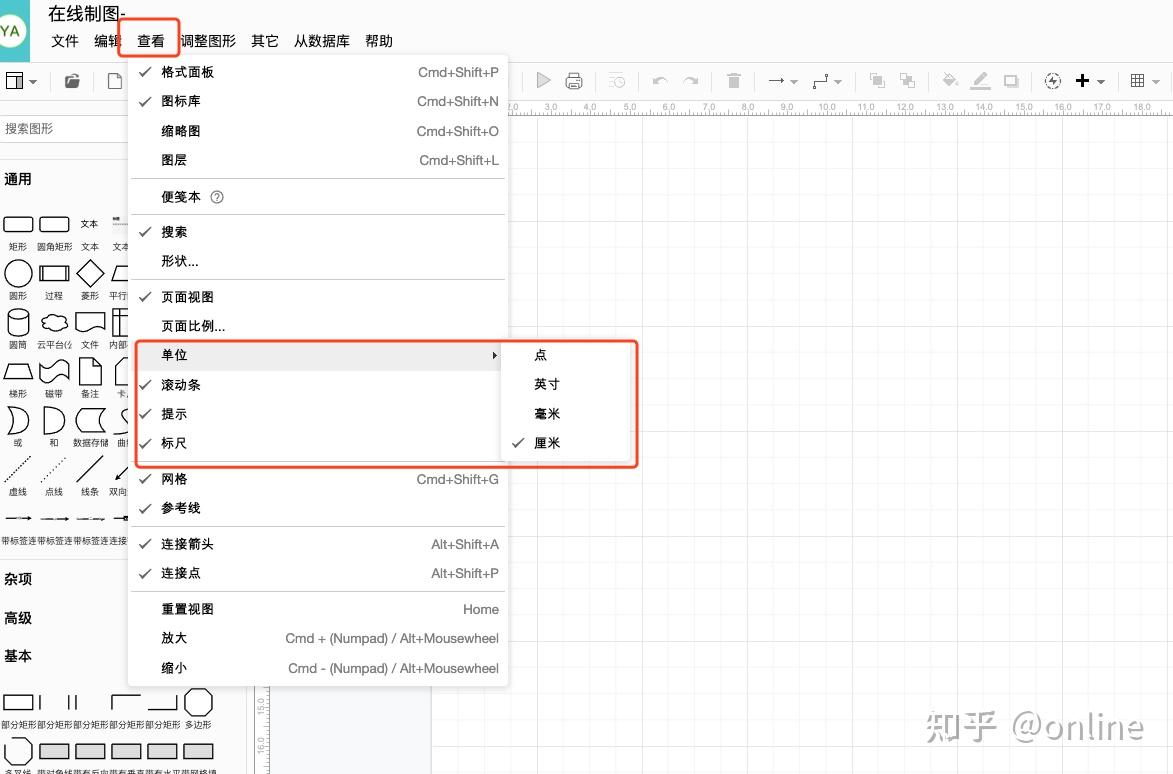Select the Cylinder (圆筒) shape
The width and height of the screenshot is (1173, 774).
[x=18, y=321]
